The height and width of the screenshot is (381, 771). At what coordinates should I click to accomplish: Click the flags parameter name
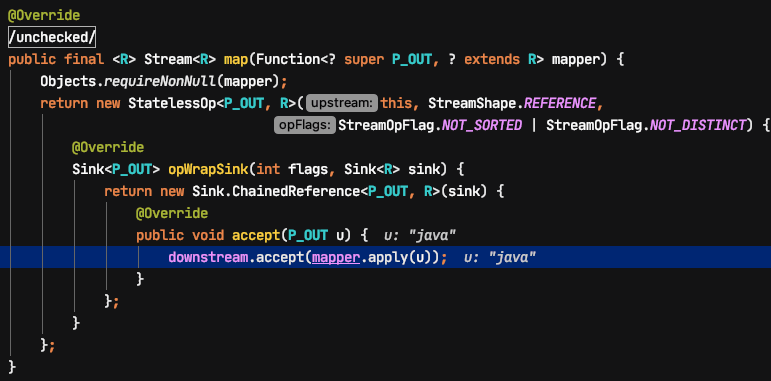coord(308,170)
